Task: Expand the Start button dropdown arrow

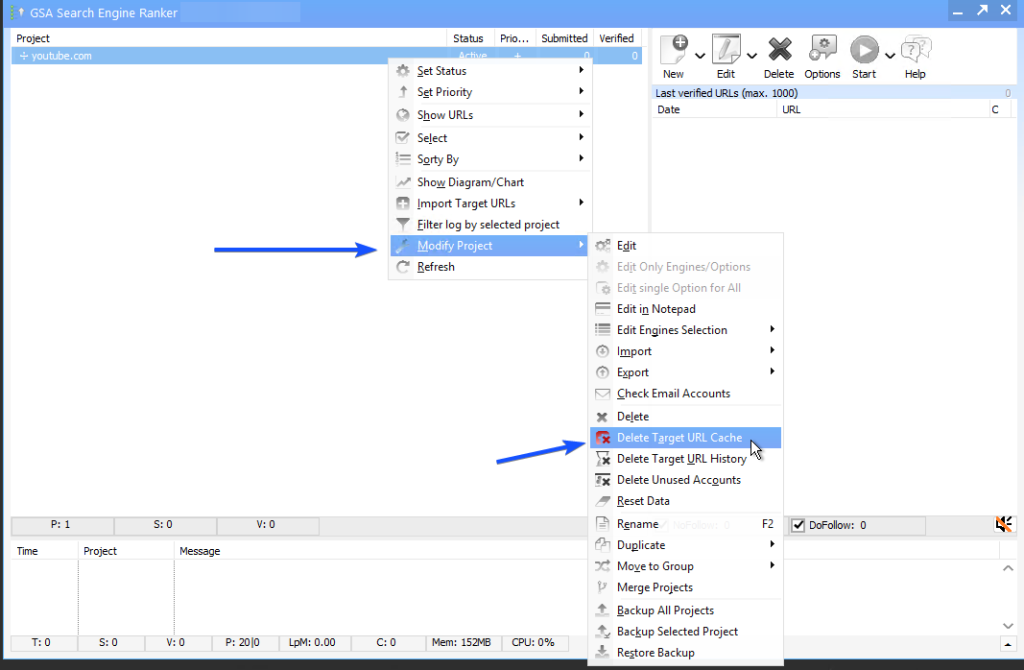Action: click(888, 55)
